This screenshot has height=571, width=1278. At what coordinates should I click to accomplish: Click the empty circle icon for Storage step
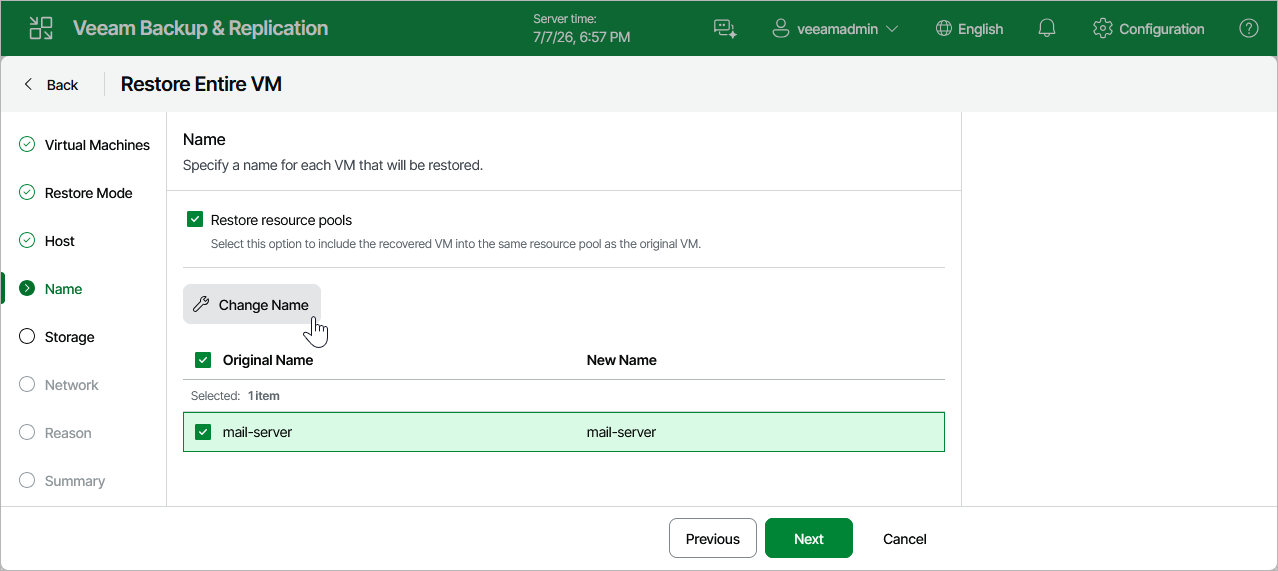tap(27, 337)
